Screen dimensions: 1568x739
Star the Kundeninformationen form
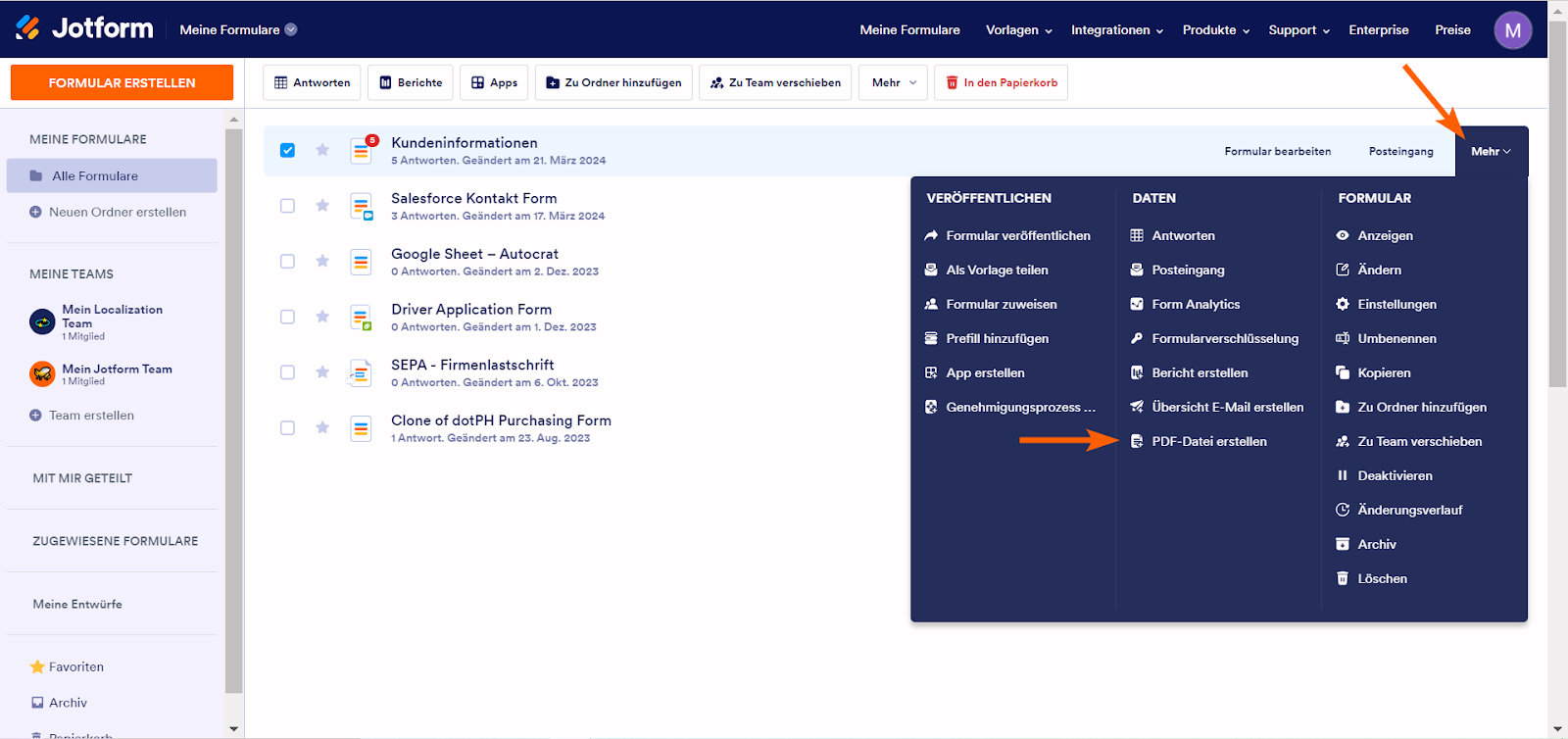[322, 150]
